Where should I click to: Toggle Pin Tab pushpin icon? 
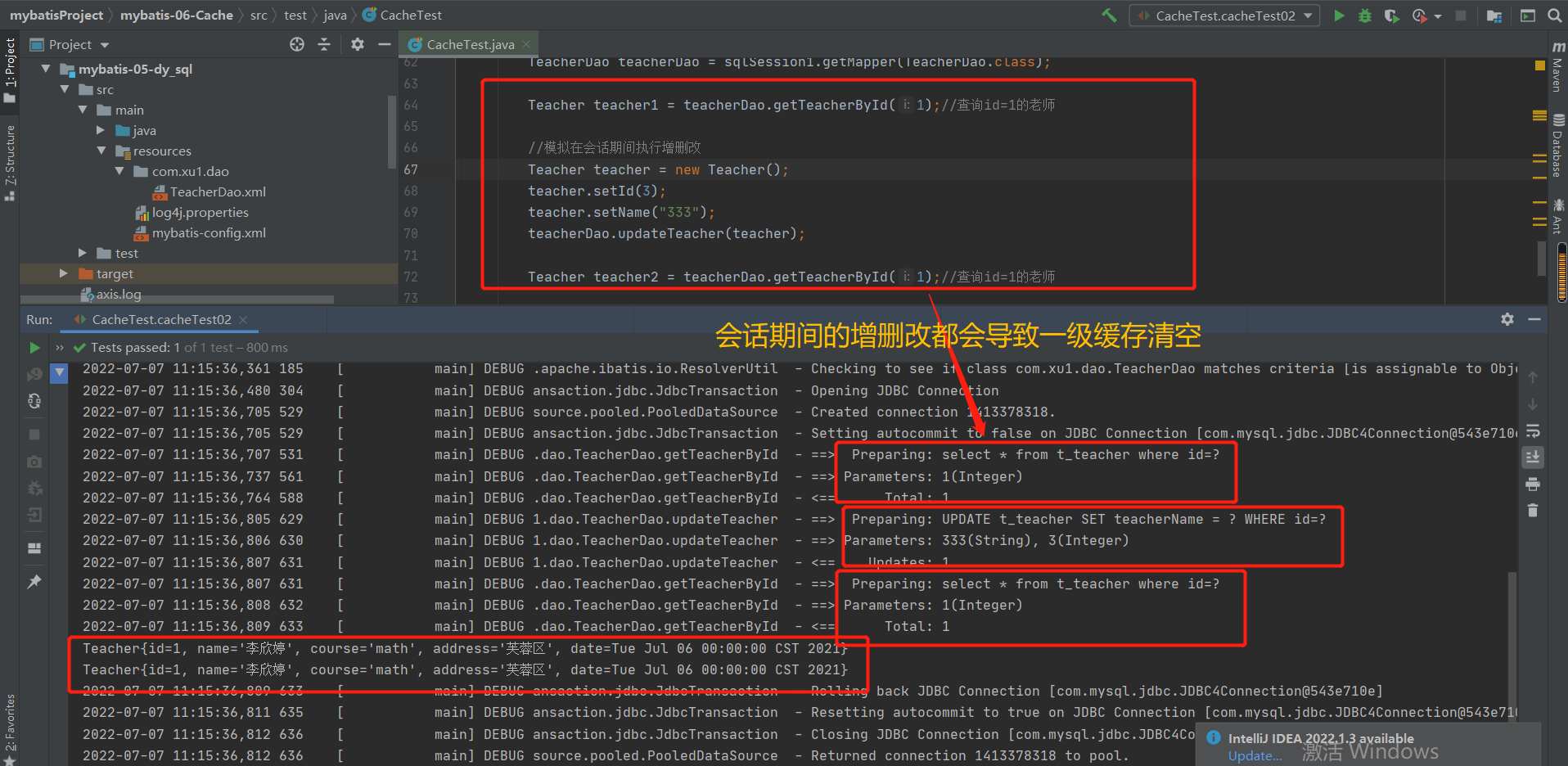click(34, 582)
